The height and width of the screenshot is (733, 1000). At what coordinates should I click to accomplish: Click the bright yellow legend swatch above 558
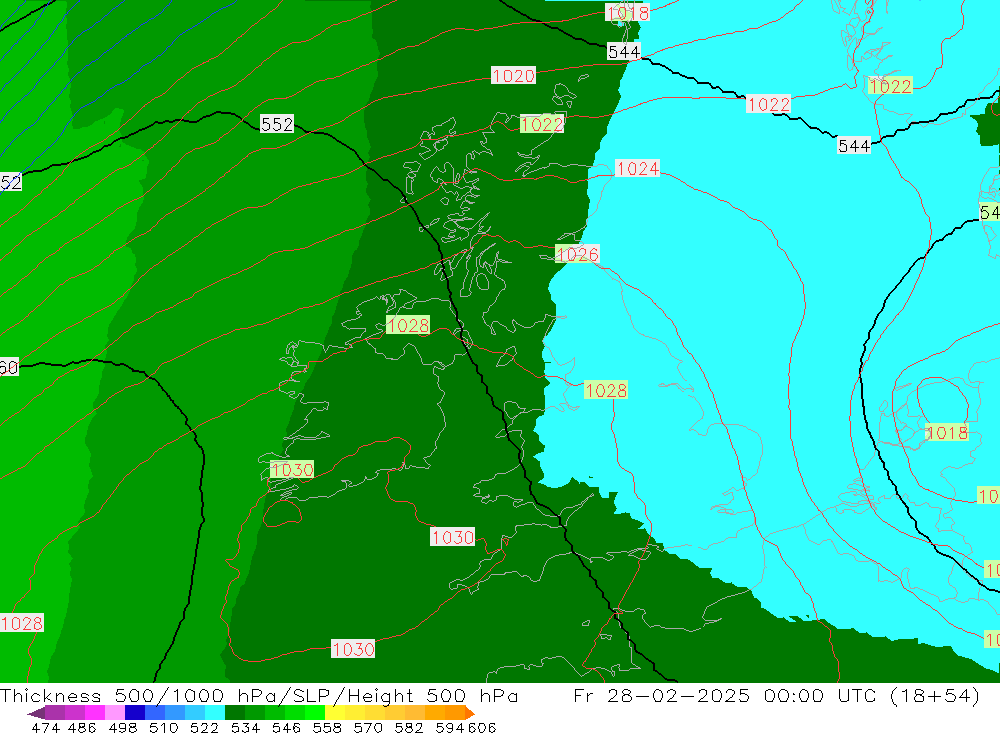[335, 713]
